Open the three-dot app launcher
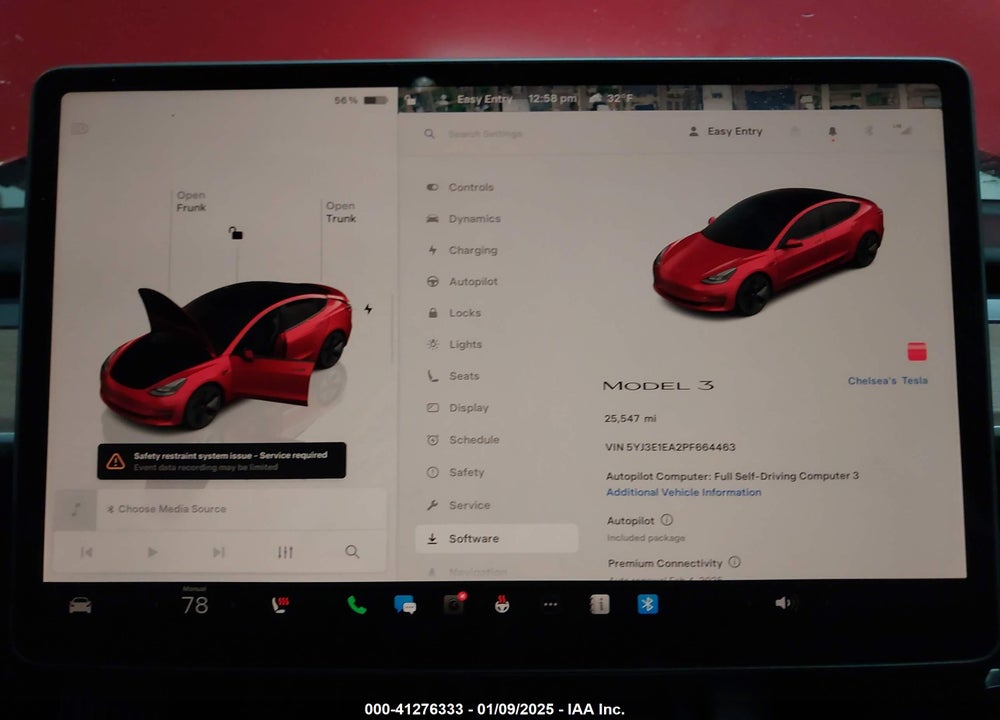This screenshot has width=1000, height=720. pos(550,605)
